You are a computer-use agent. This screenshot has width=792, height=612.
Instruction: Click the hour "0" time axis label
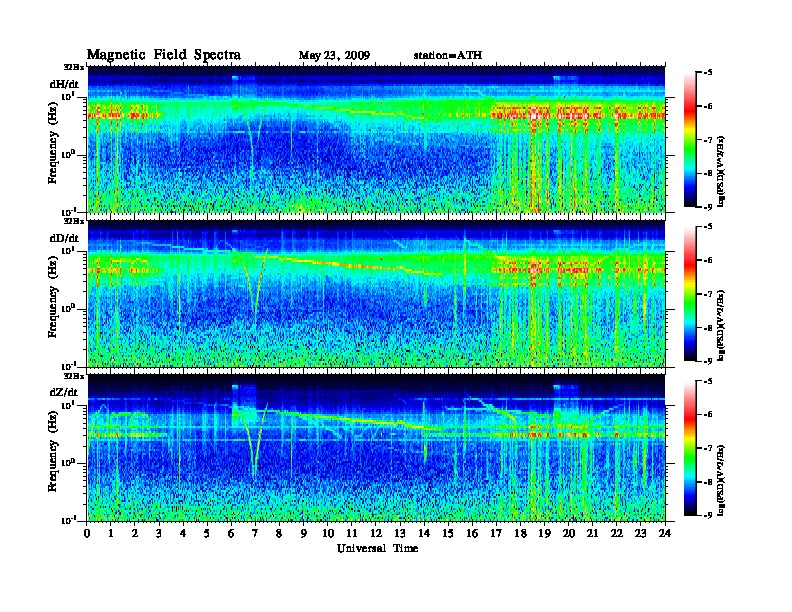coord(87,534)
